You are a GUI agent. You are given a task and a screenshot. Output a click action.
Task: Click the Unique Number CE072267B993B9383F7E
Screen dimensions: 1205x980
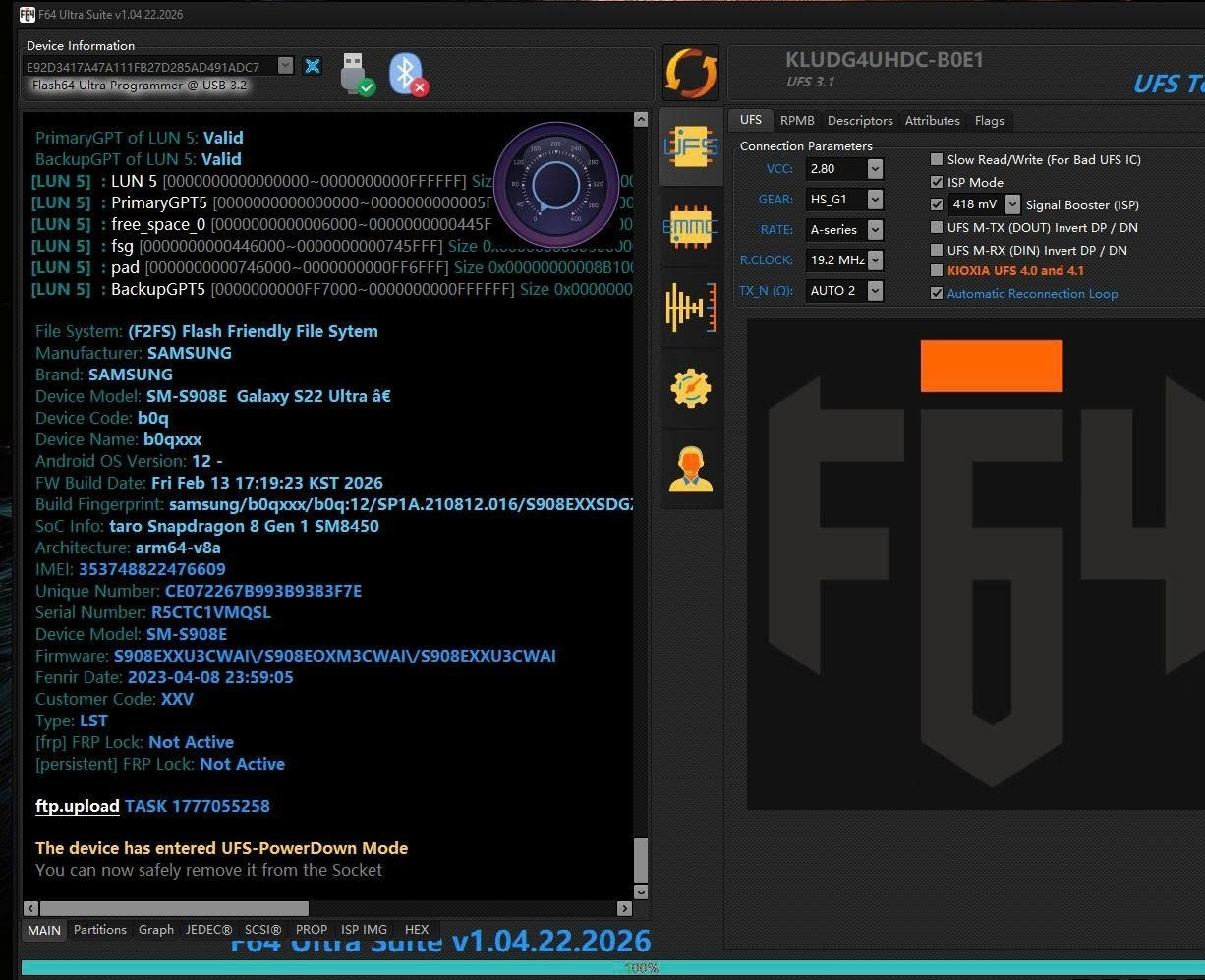click(x=263, y=591)
